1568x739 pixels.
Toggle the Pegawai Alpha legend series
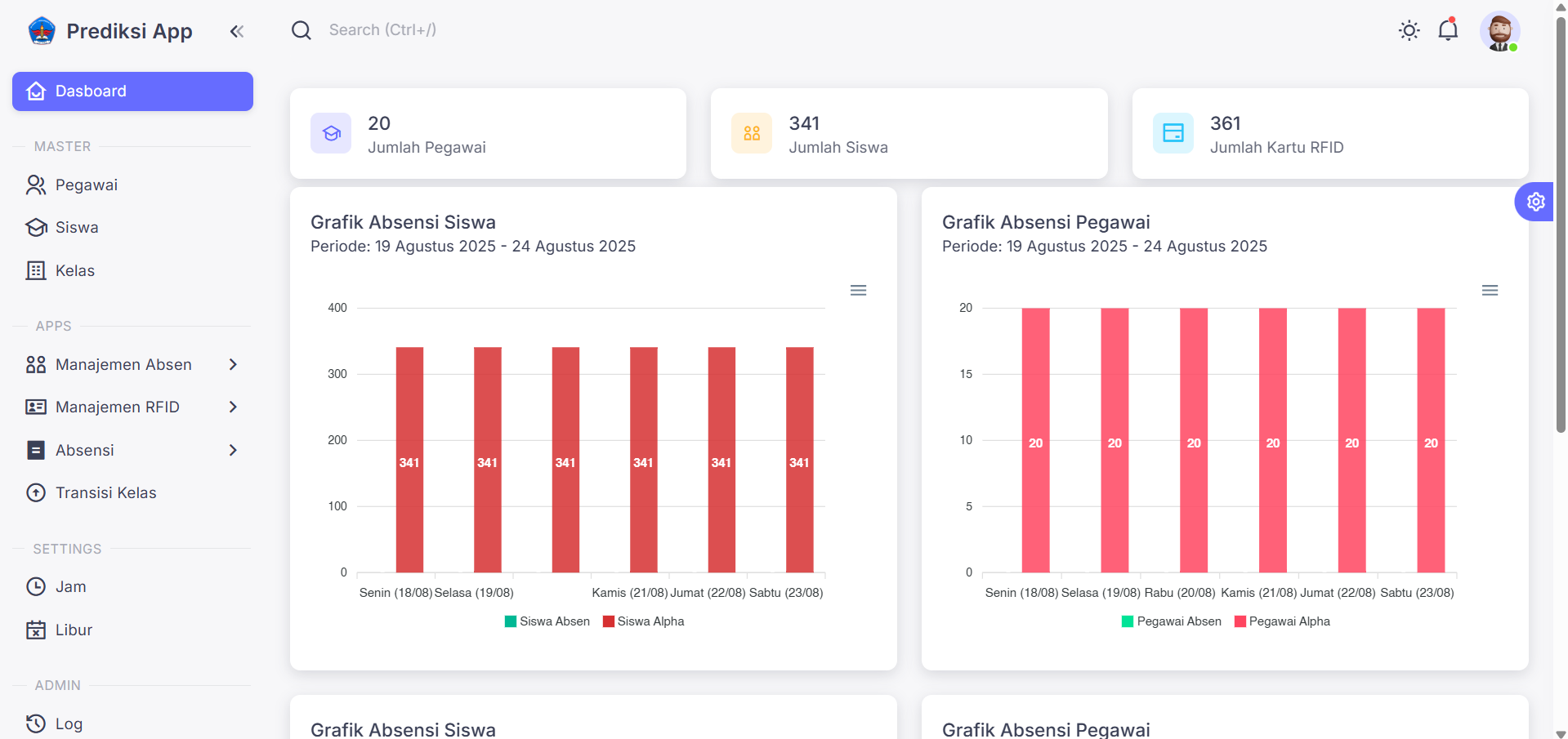[1282, 622]
